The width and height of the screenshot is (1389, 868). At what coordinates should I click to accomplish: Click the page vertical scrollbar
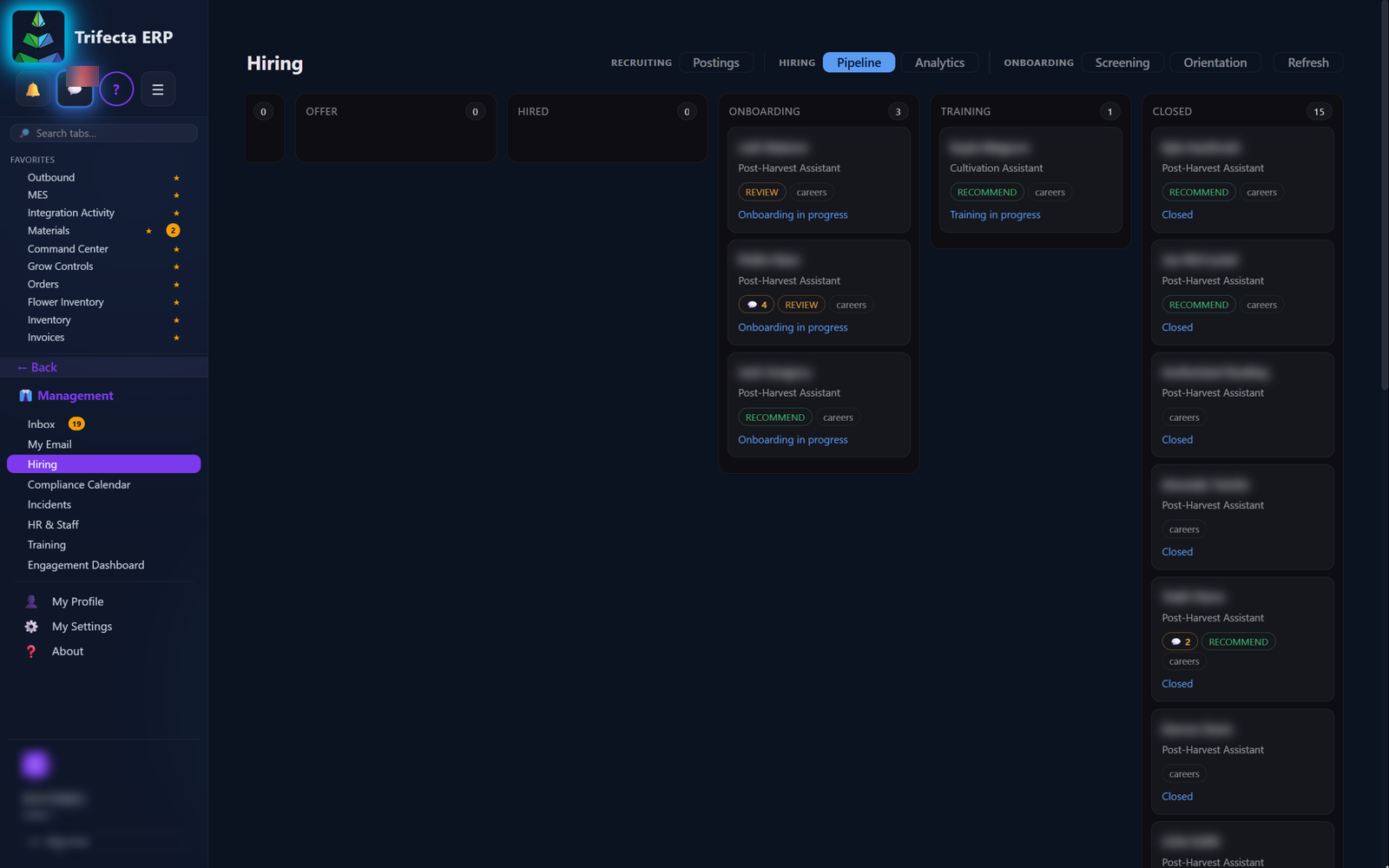click(x=1385, y=195)
